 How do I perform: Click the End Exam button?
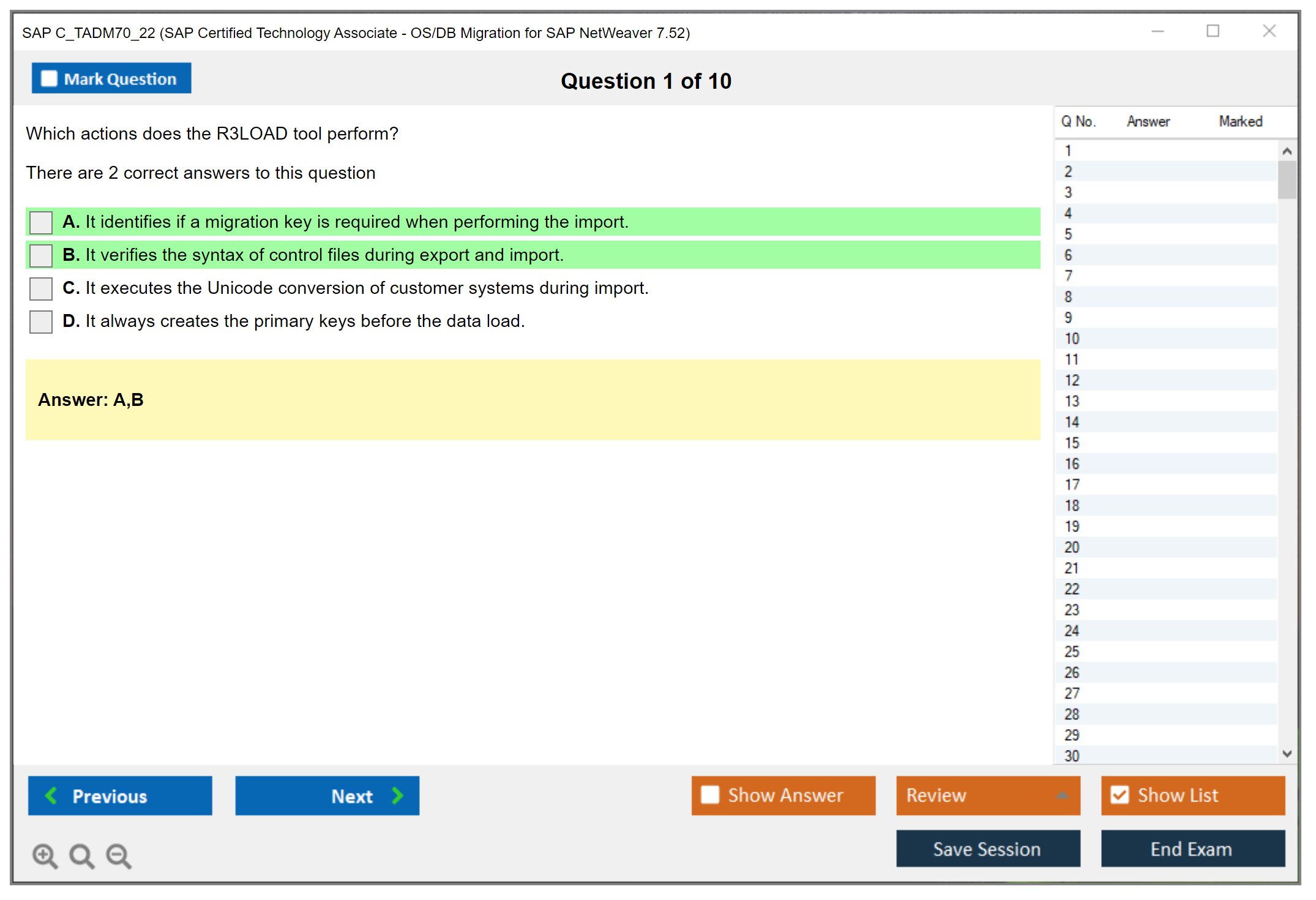click(1192, 849)
